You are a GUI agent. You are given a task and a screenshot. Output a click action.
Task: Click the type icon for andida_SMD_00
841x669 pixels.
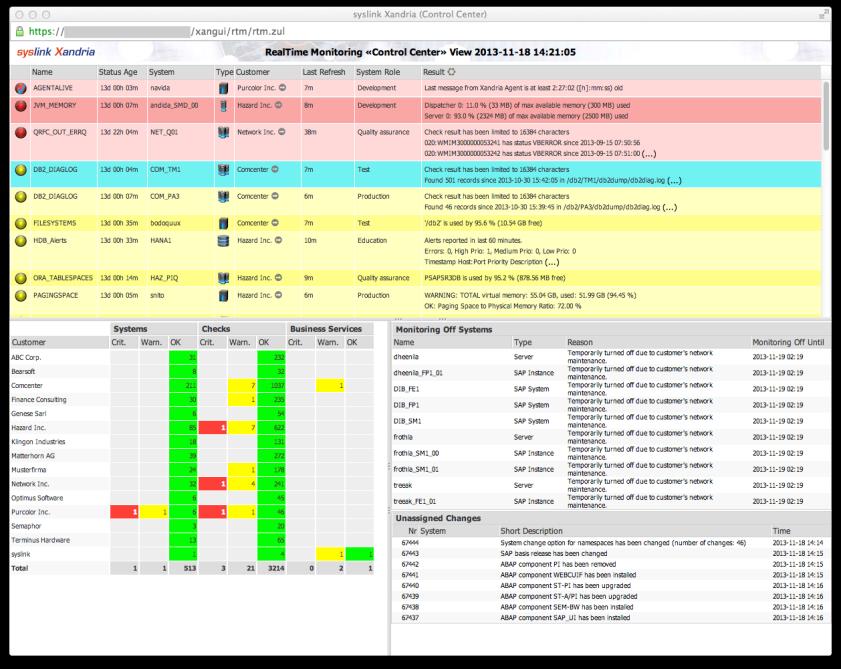tap(224, 106)
